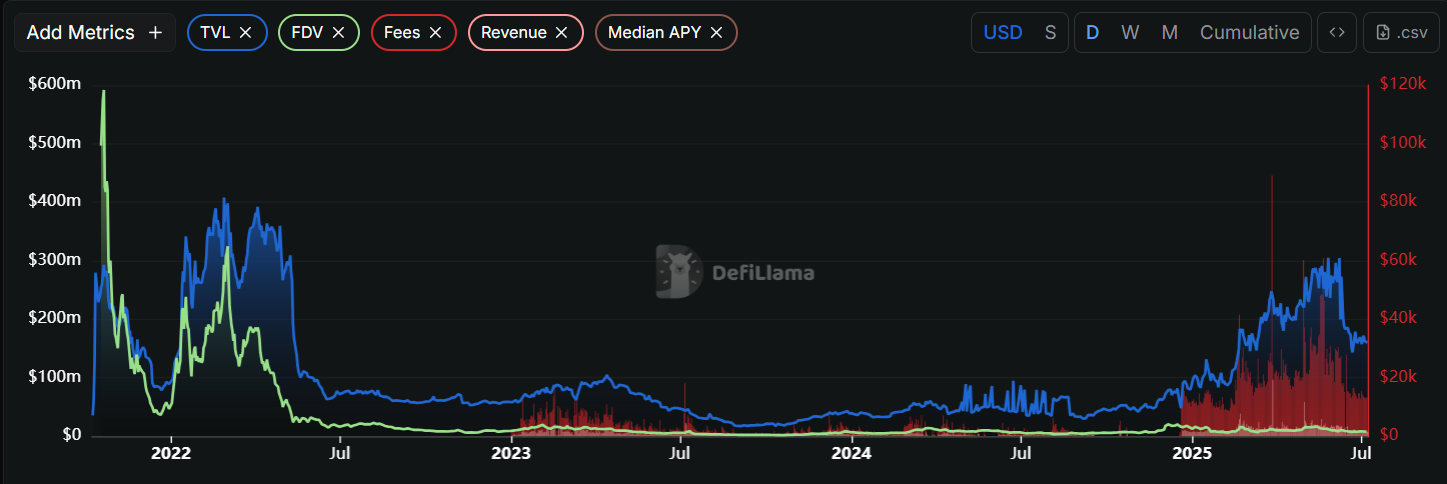Viewport: 1447px width, 484px height.
Task: Remove the Revenue metric via its X icon
Action: click(561, 33)
